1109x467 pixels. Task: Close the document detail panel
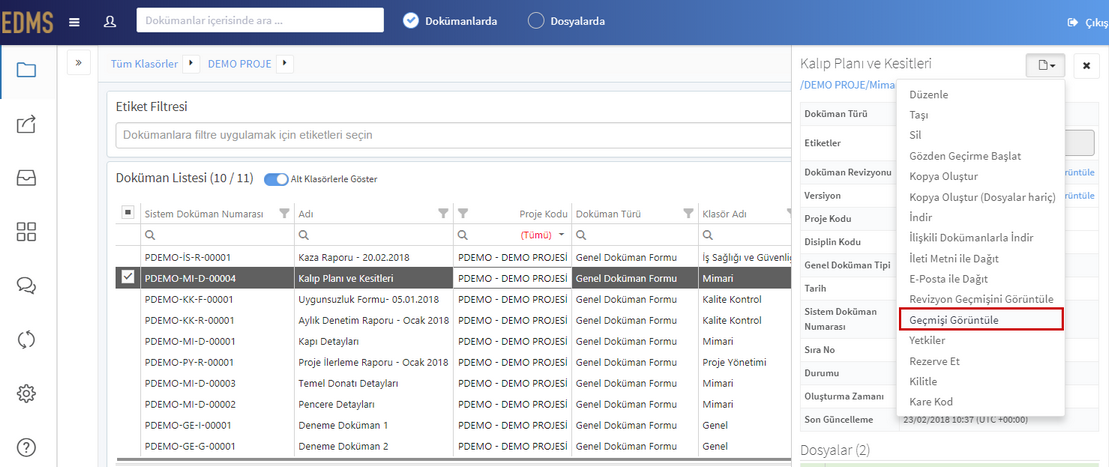1086,65
